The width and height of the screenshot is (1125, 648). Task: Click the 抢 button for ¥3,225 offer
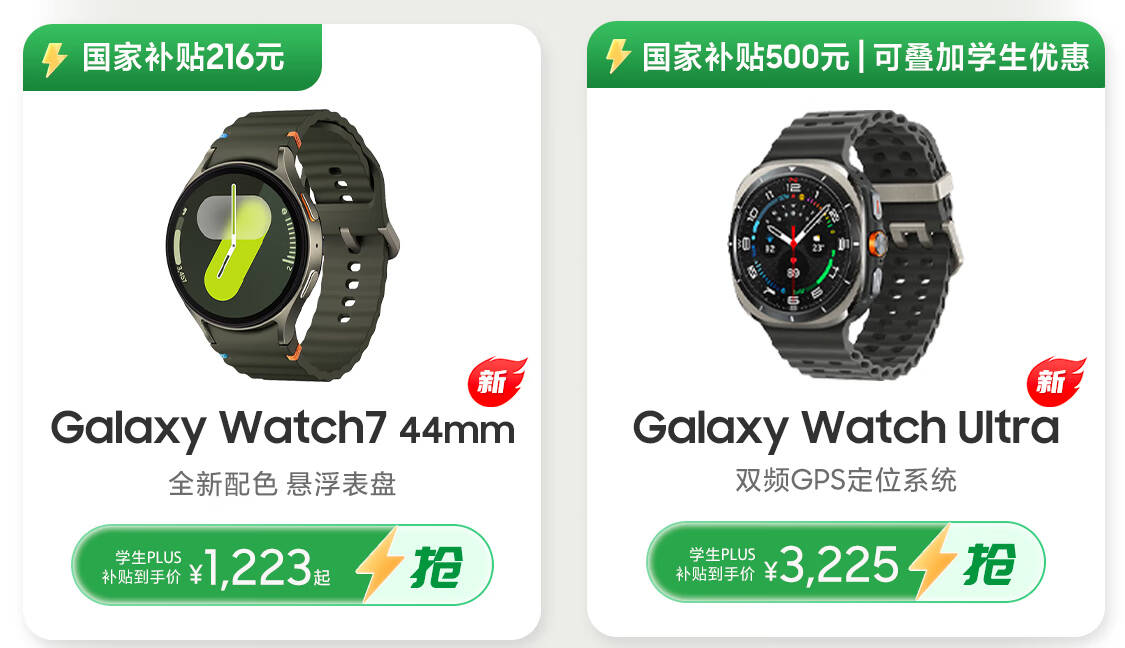989,564
